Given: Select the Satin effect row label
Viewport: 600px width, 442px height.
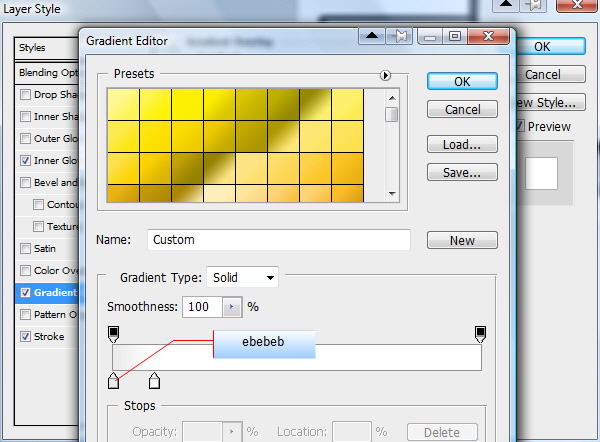Looking at the screenshot, I should [45, 249].
